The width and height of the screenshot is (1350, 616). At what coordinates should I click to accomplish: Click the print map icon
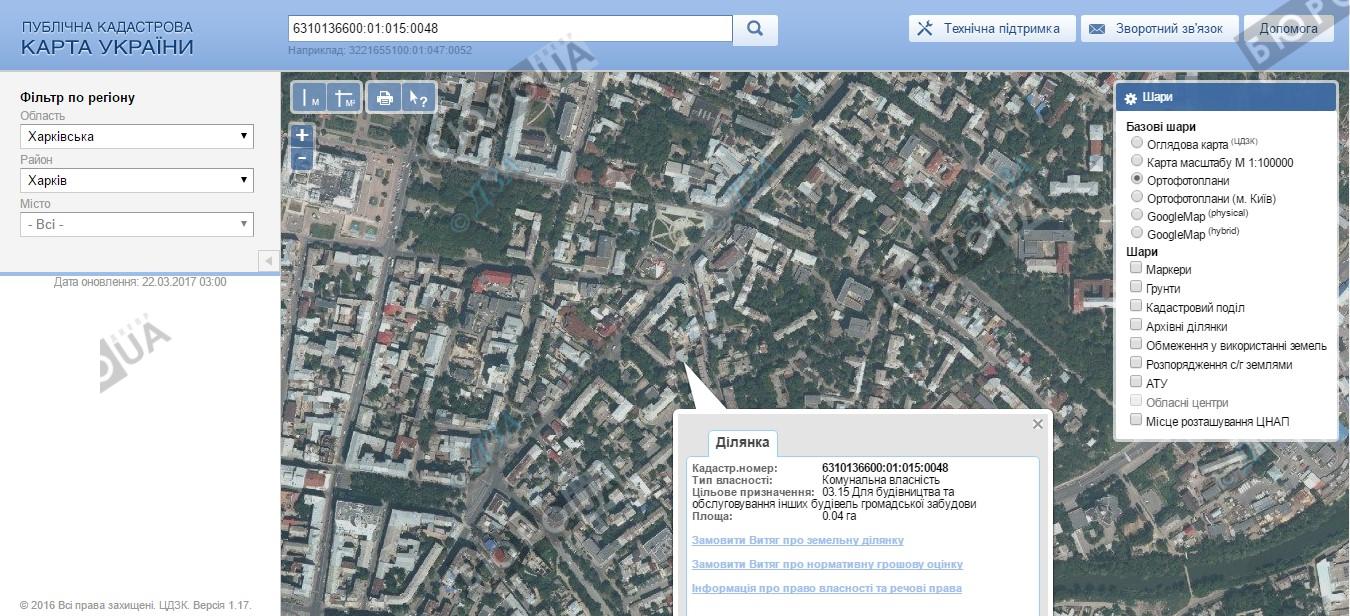click(384, 98)
